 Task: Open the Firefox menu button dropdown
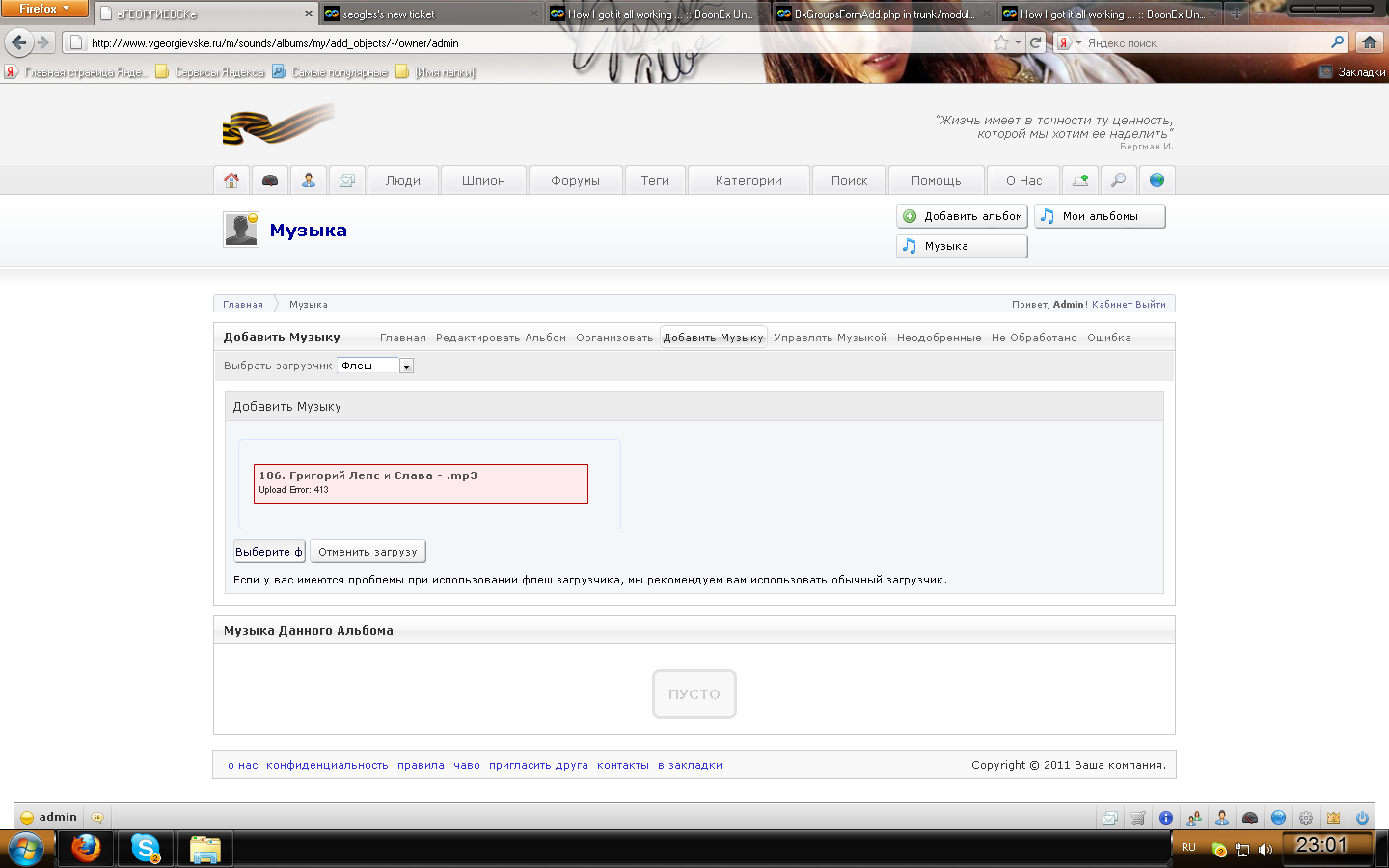pyautogui.click(x=44, y=9)
